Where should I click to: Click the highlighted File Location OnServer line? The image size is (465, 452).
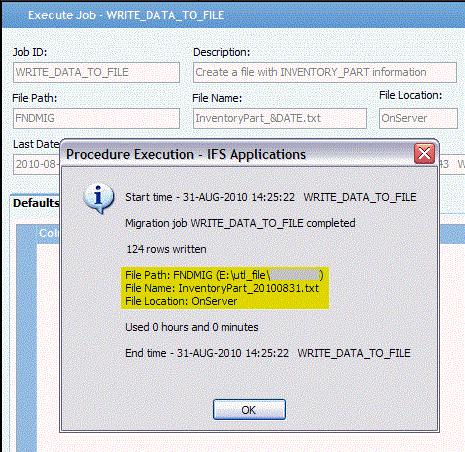(x=181, y=301)
